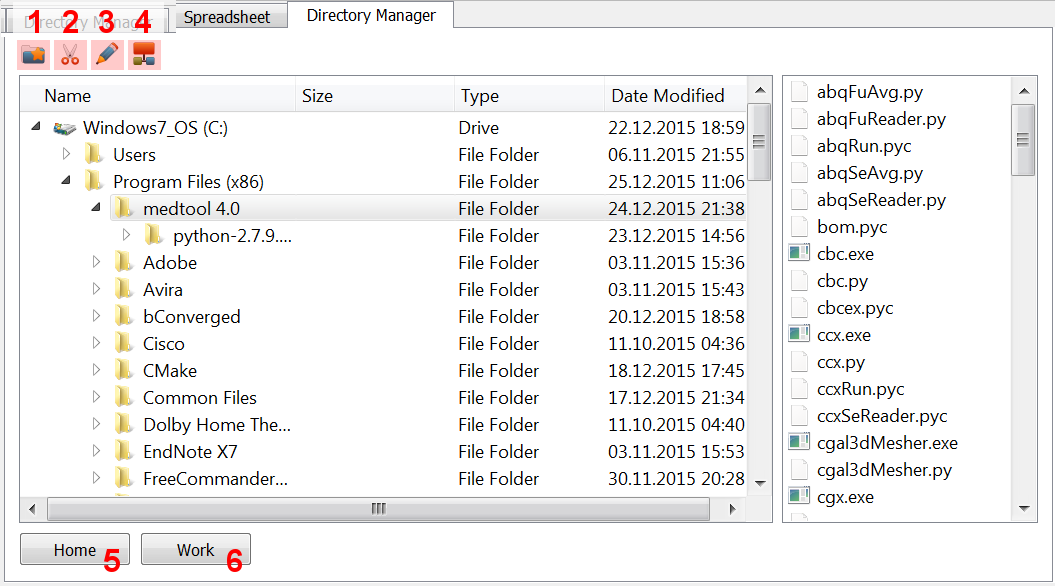The image size is (1055, 586).
Task: Click the Drive type cell
Action: click(478, 128)
